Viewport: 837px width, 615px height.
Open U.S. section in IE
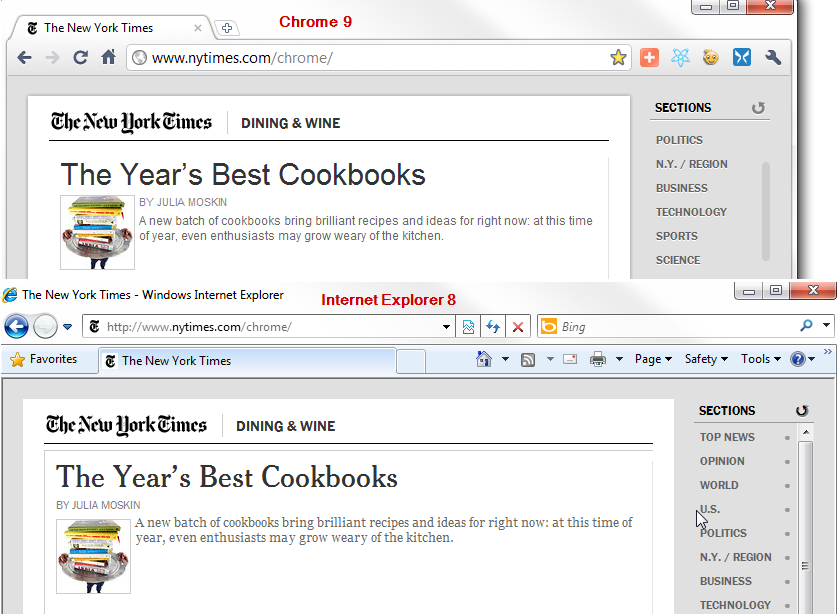(710, 509)
